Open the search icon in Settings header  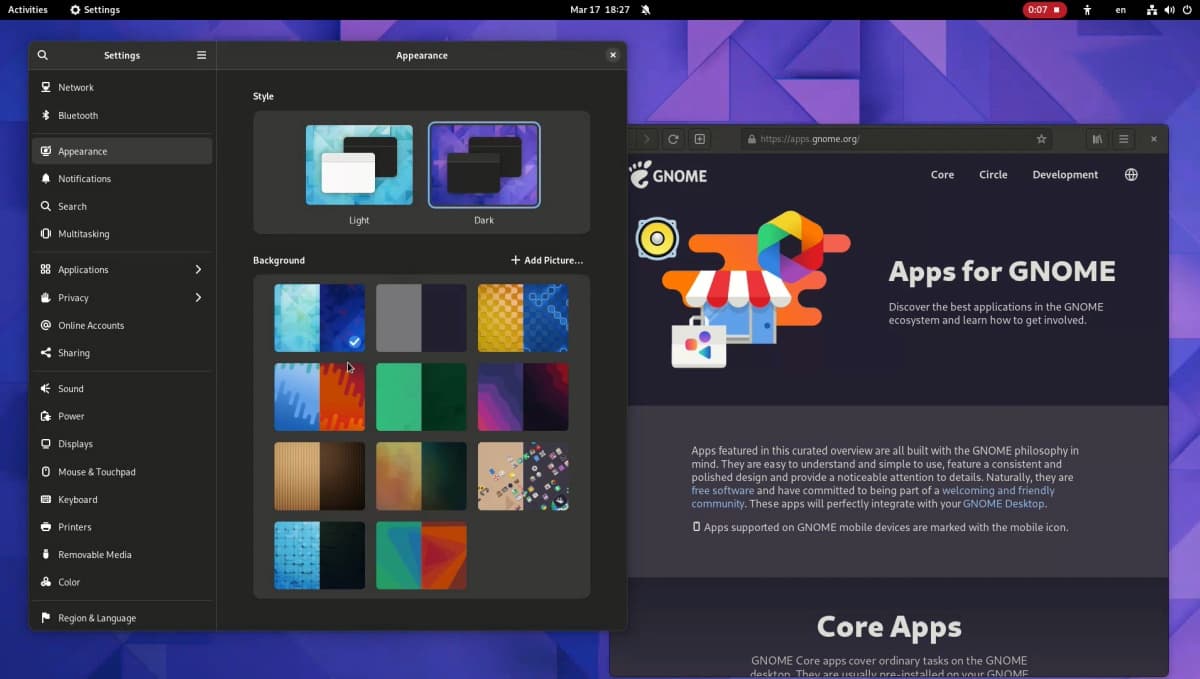42,55
